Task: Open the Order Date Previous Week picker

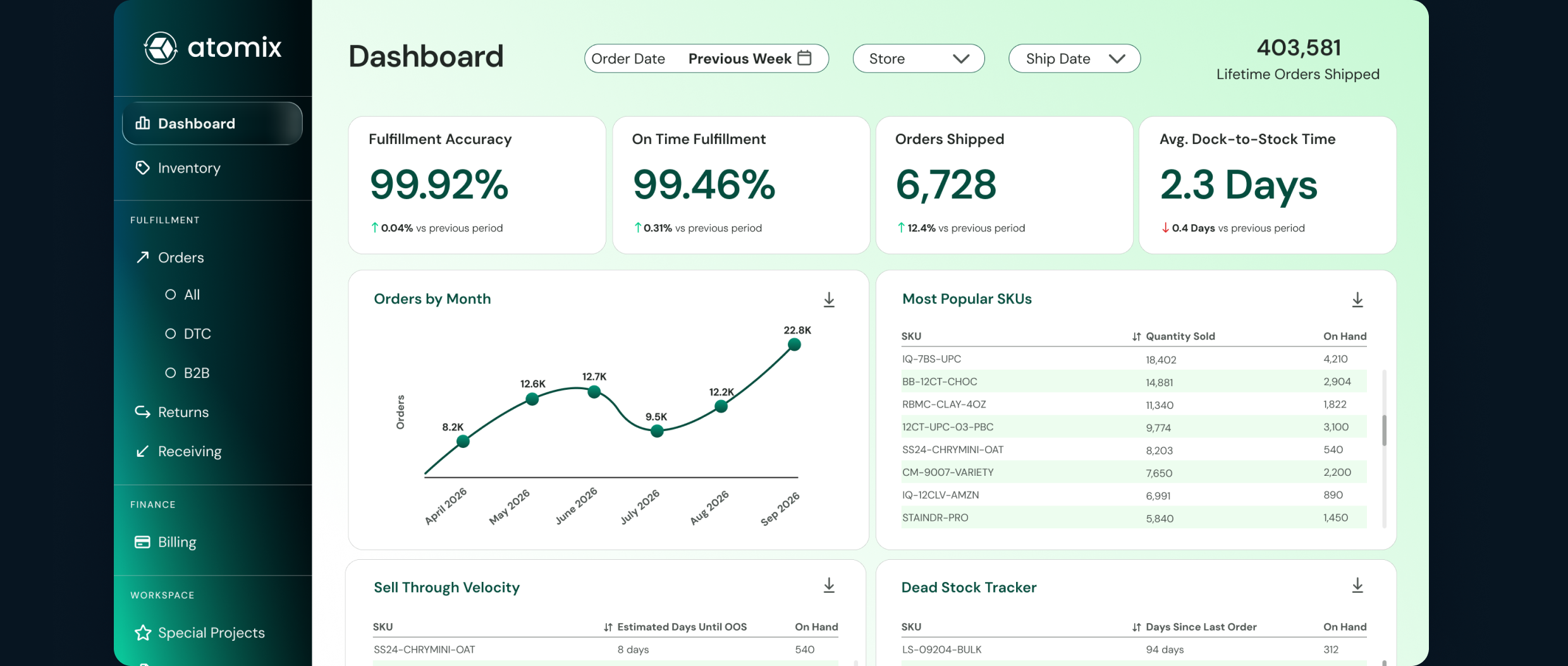Action: point(706,58)
